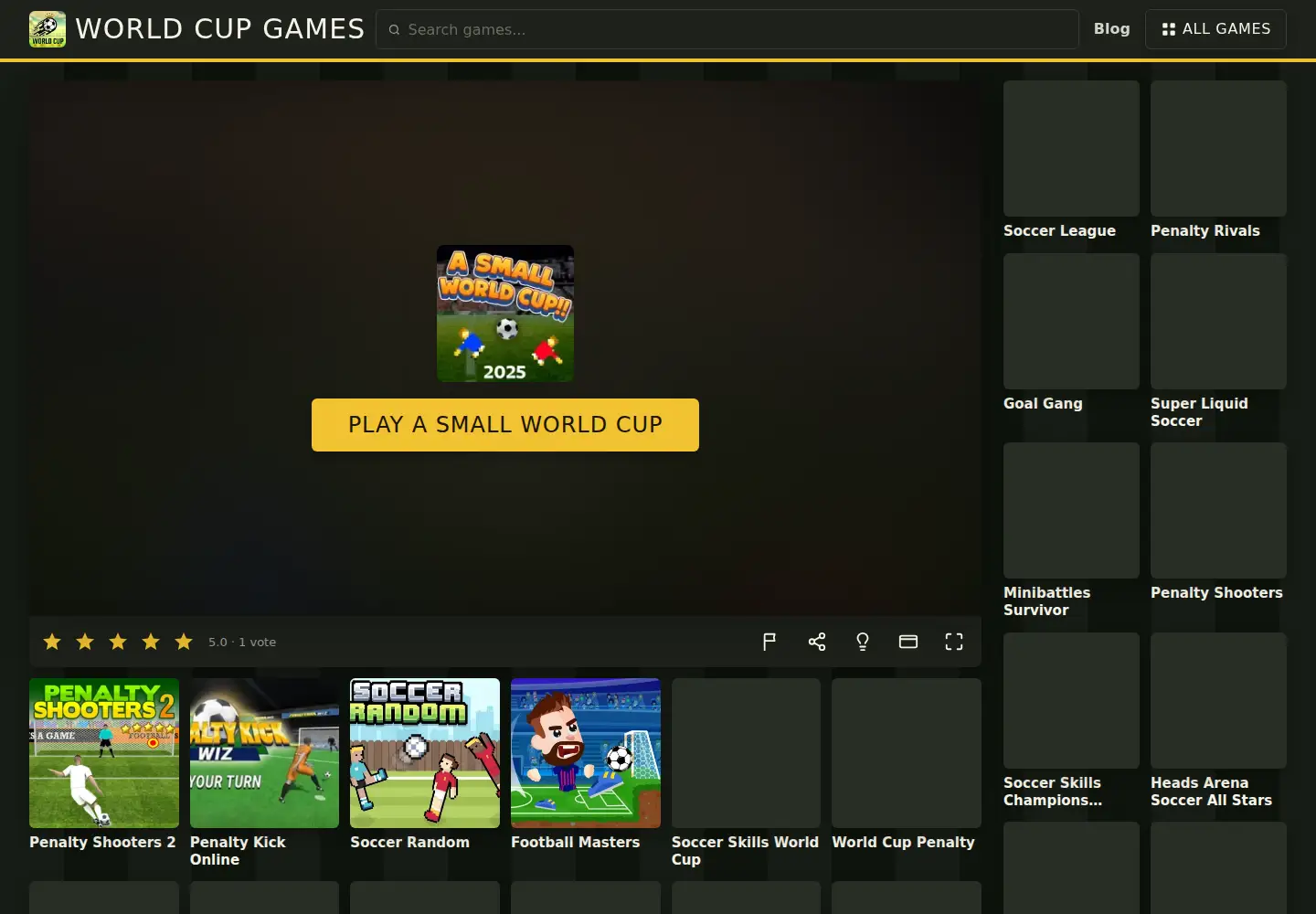Click the share icon below game

tap(817, 642)
